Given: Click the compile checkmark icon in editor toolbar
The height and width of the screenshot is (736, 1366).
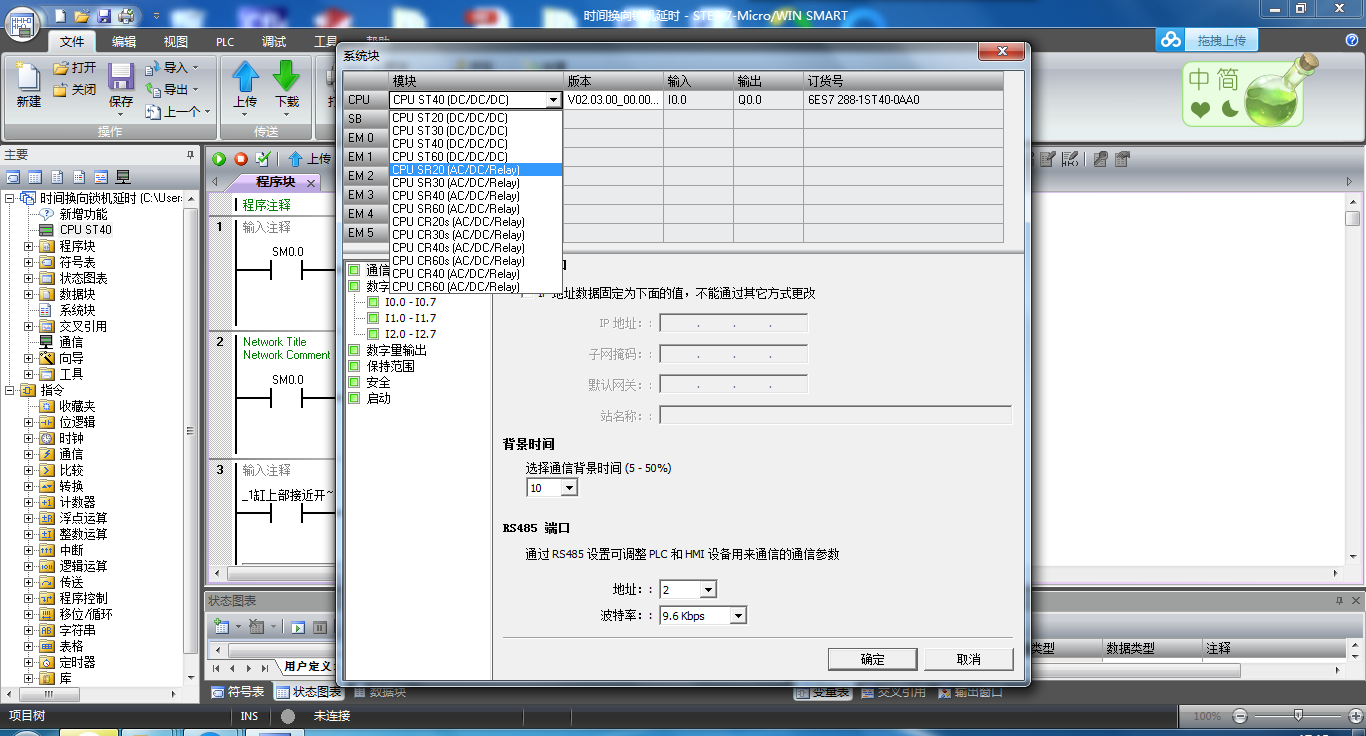Looking at the screenshot, I should click(x=263, y=159).
